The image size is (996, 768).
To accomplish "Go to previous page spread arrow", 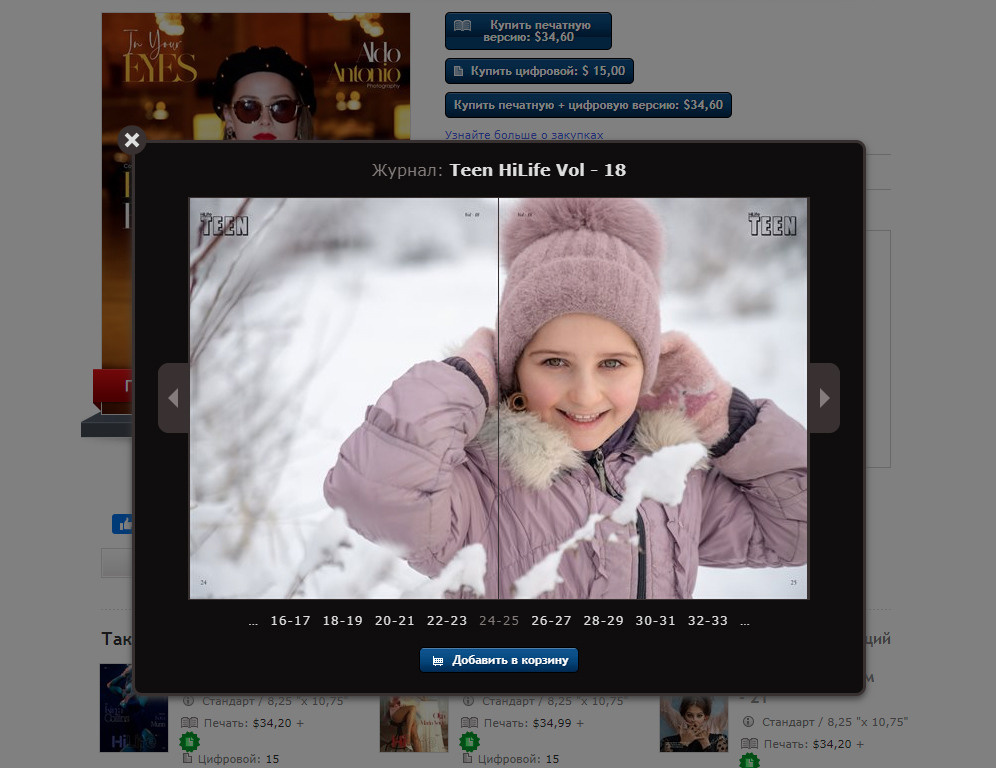I will 173,398.
